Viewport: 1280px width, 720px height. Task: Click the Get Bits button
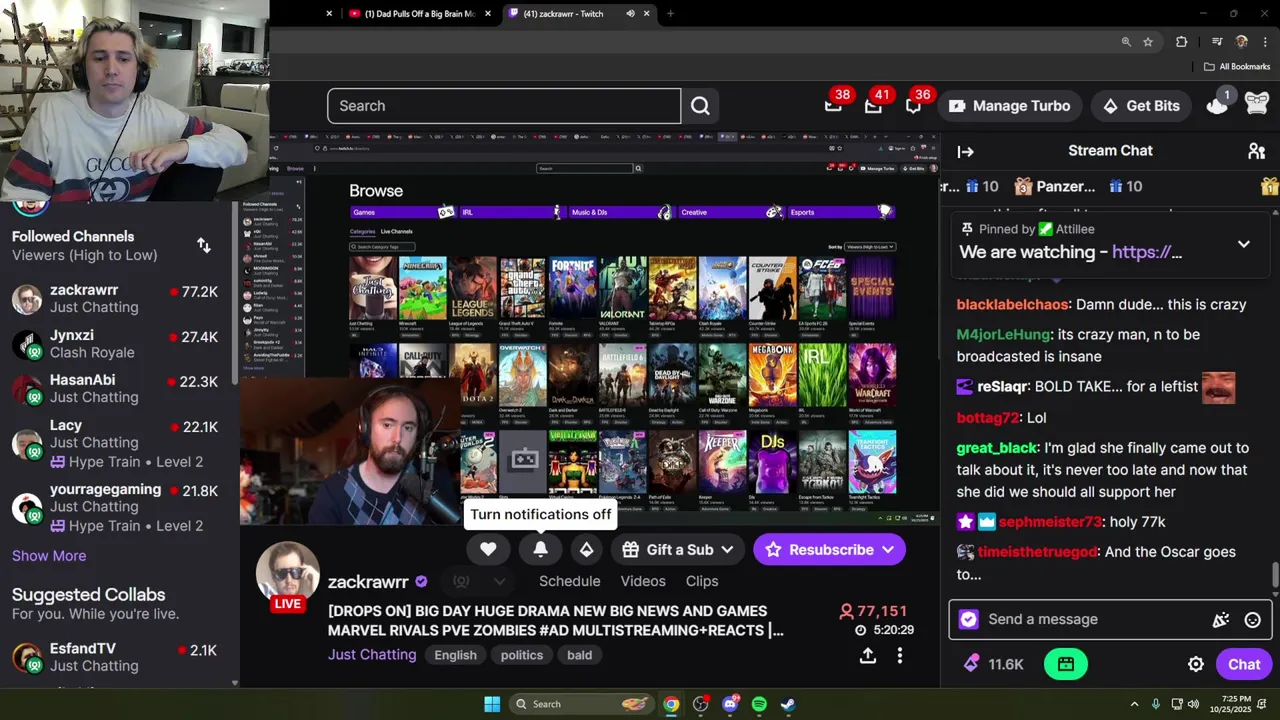point(1141,106)
